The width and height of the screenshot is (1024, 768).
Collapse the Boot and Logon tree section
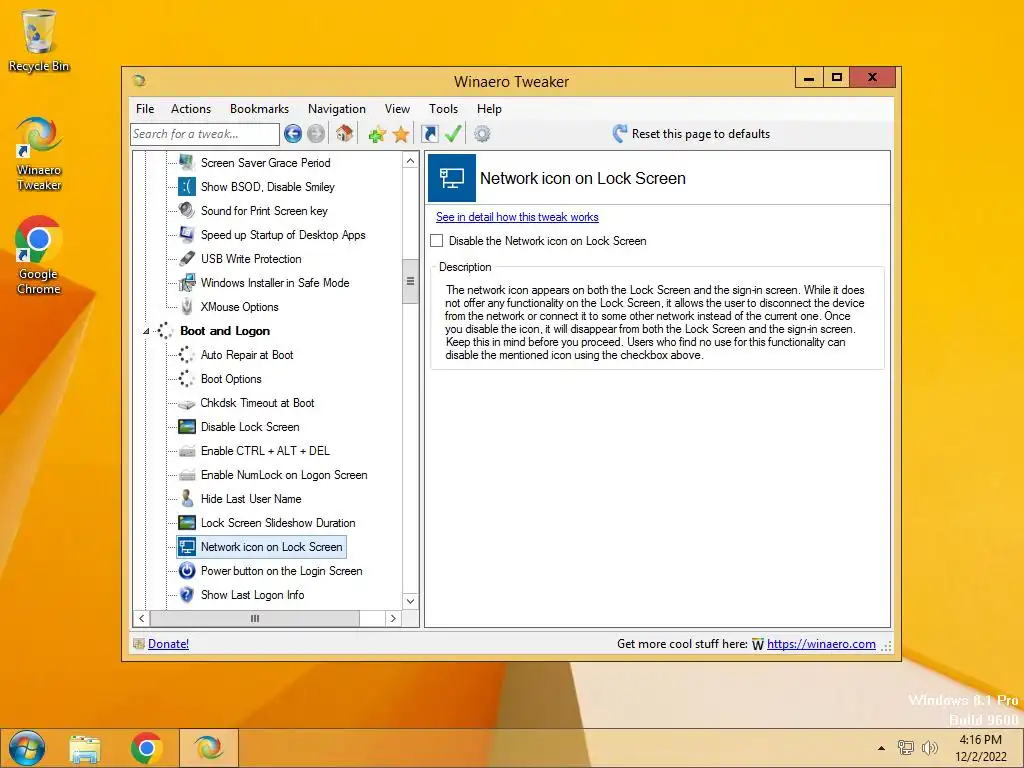tap(146, 332)
